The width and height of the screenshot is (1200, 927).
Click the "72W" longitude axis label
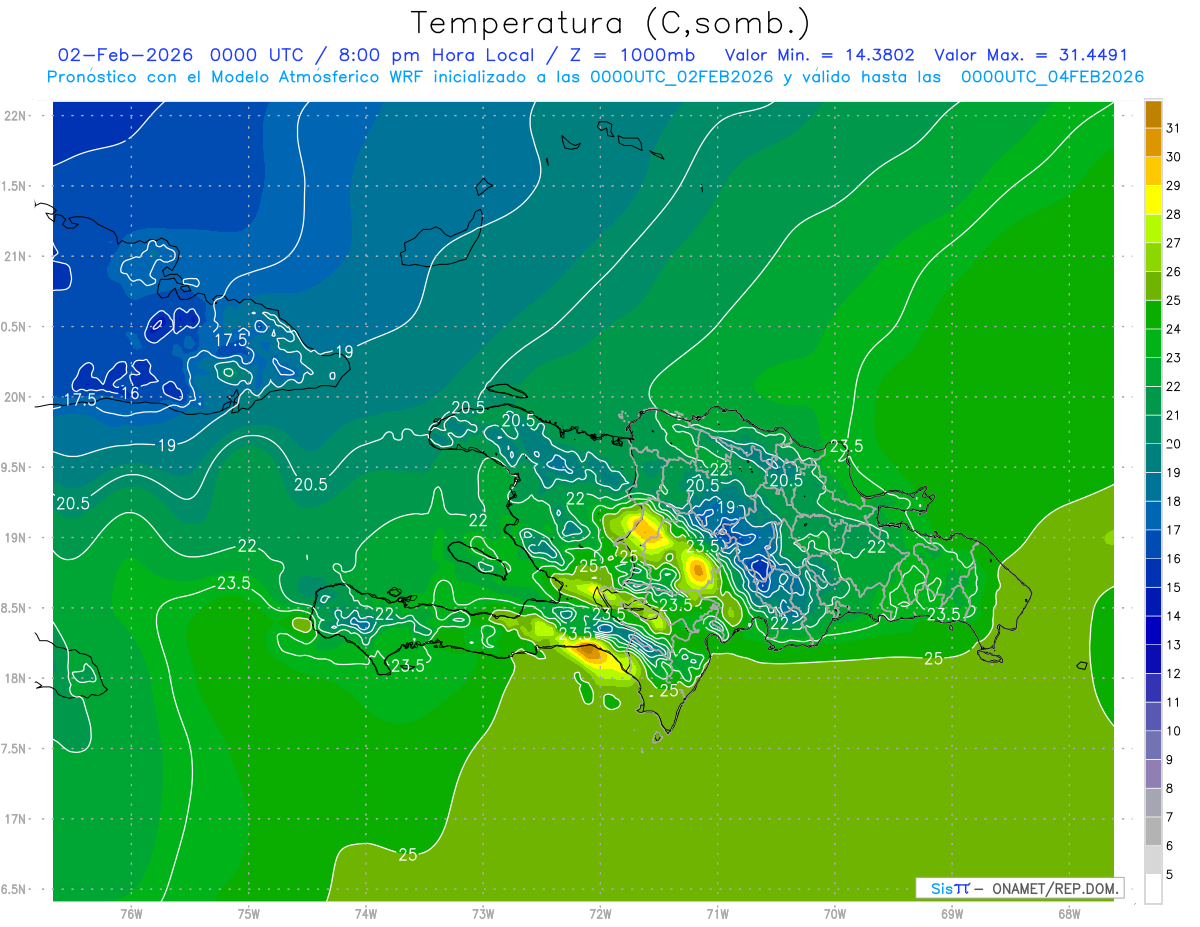(x=600, y=914)
